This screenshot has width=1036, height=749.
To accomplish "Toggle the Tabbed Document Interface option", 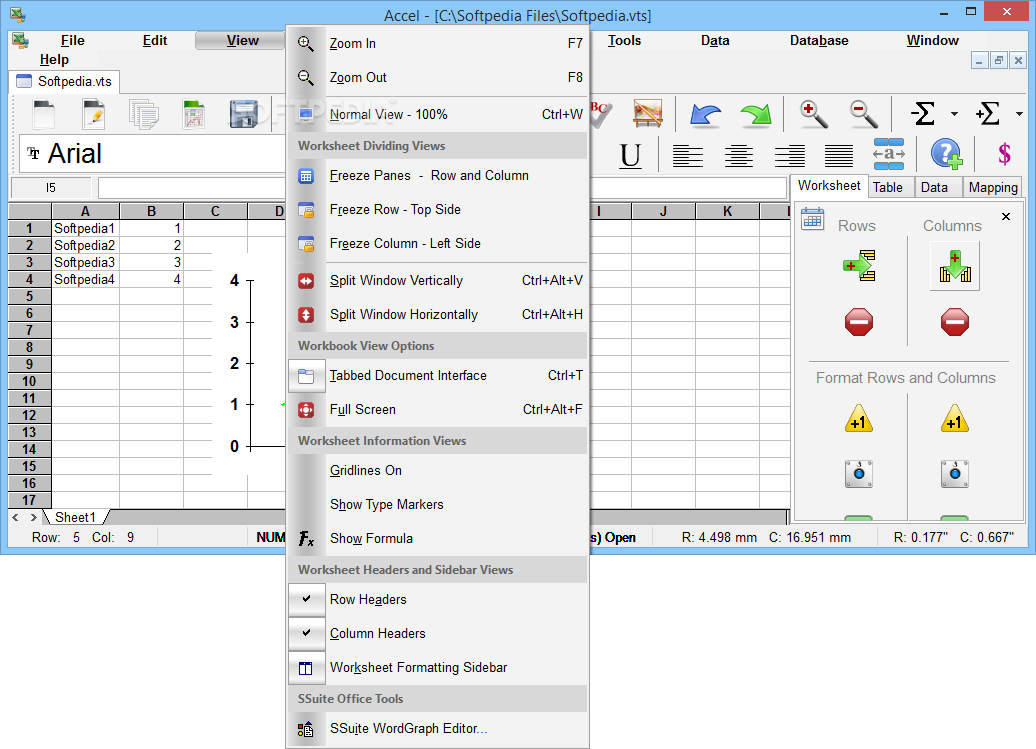I will 437,375.
